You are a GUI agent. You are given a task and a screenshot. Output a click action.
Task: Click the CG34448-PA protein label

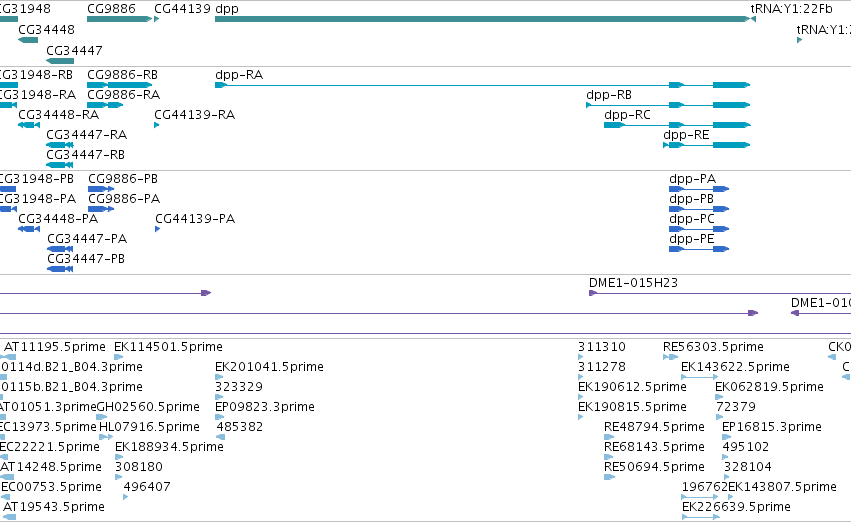[x=58, y=219]
